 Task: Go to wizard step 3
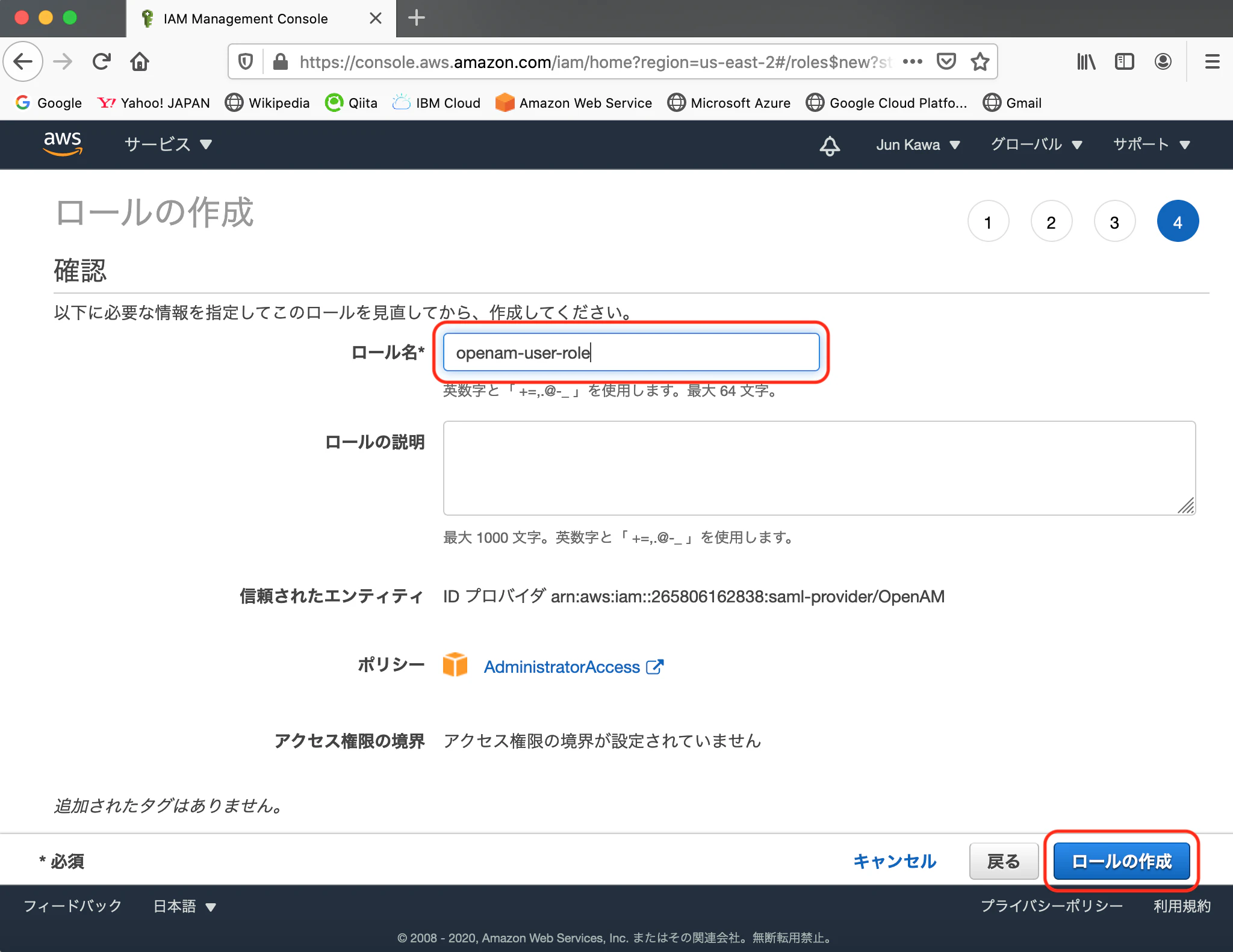pos(1114,221)
